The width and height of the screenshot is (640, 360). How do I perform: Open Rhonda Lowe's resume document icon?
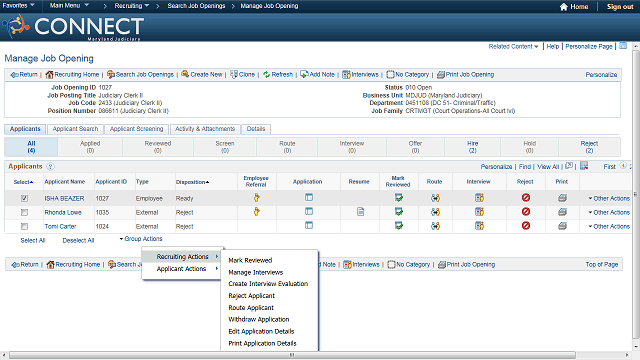[x=360, y=211]
